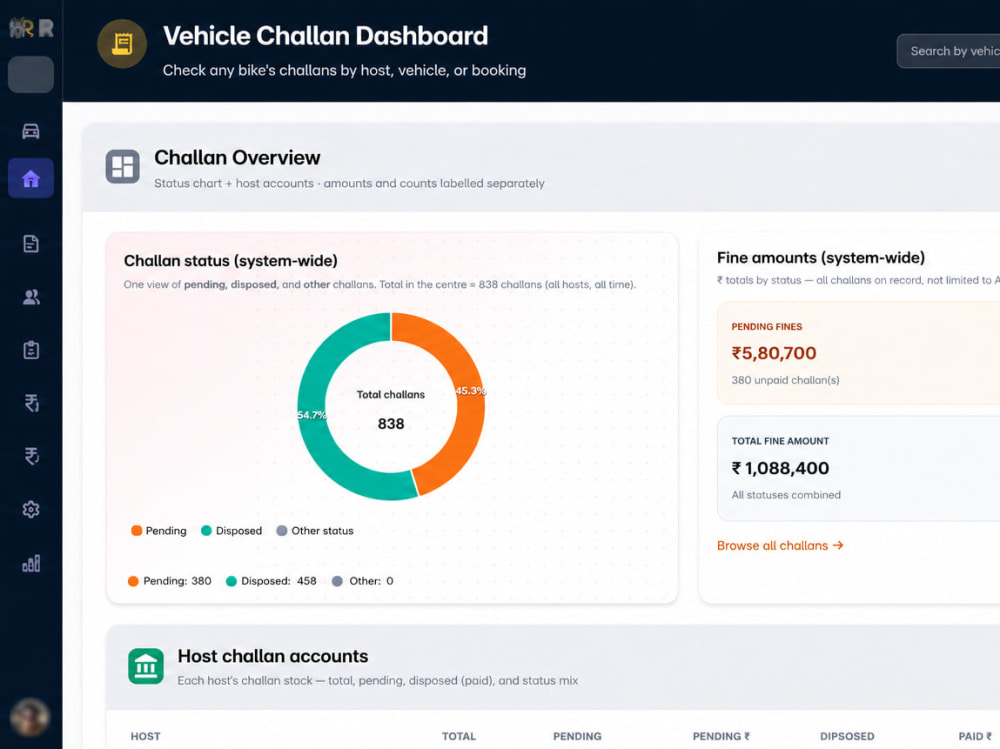The height and width of the screenshot is (749, 1000).
Task: Click the lower rupee sidebar icon
Action: coord(31,456)
